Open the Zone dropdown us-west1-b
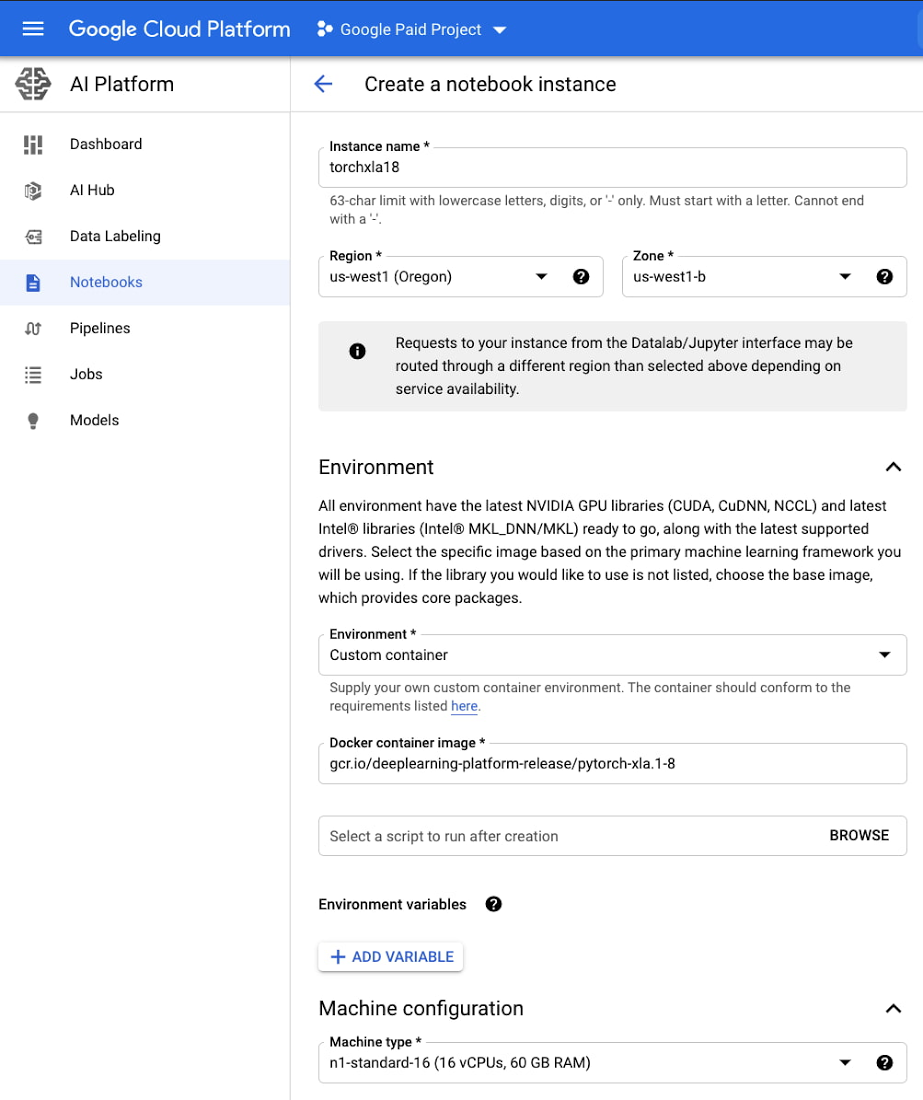This screenshot has width=923, height=1100. 764,276
